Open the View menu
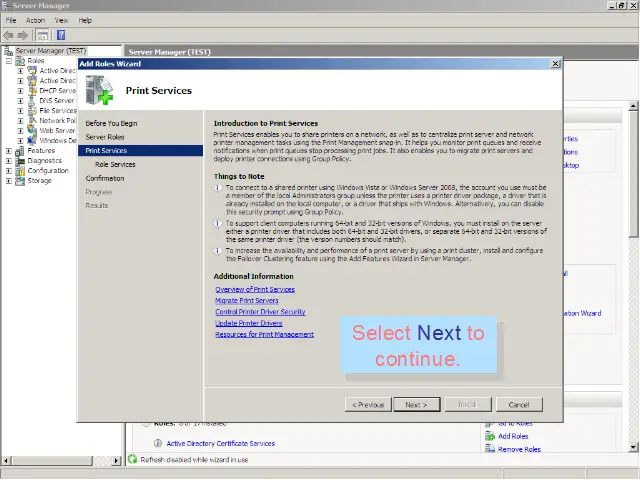The image size is (640, 480). [62, 20]
